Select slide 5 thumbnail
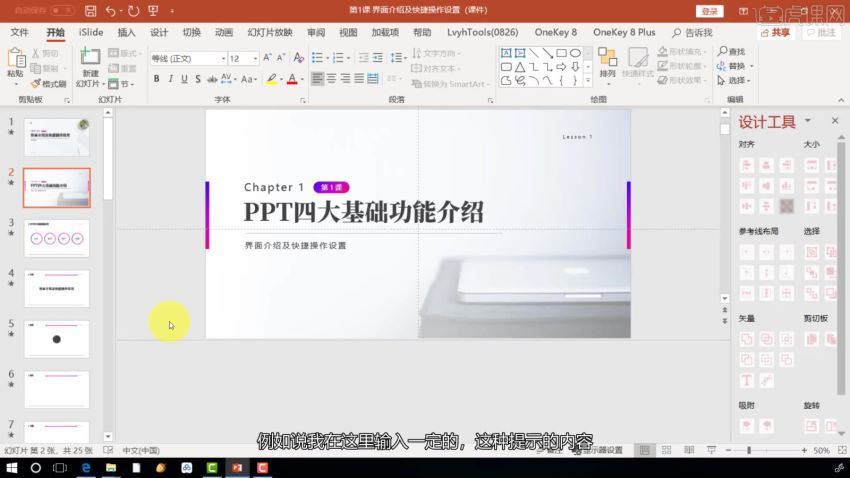850x478 pixels. [56, 339]
